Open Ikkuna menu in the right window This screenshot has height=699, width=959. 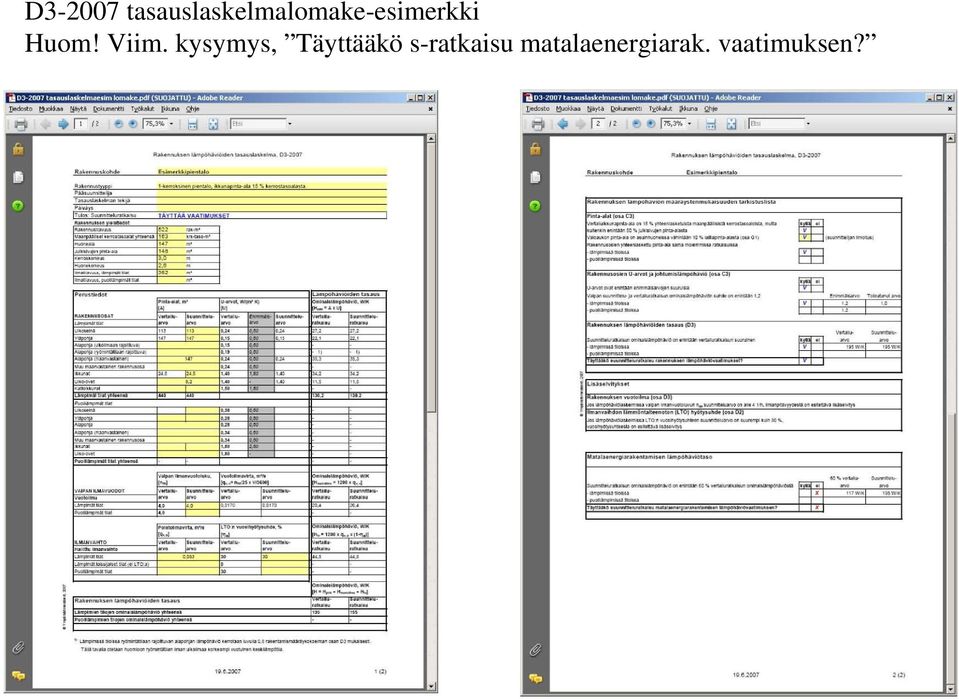click(687, 109)
